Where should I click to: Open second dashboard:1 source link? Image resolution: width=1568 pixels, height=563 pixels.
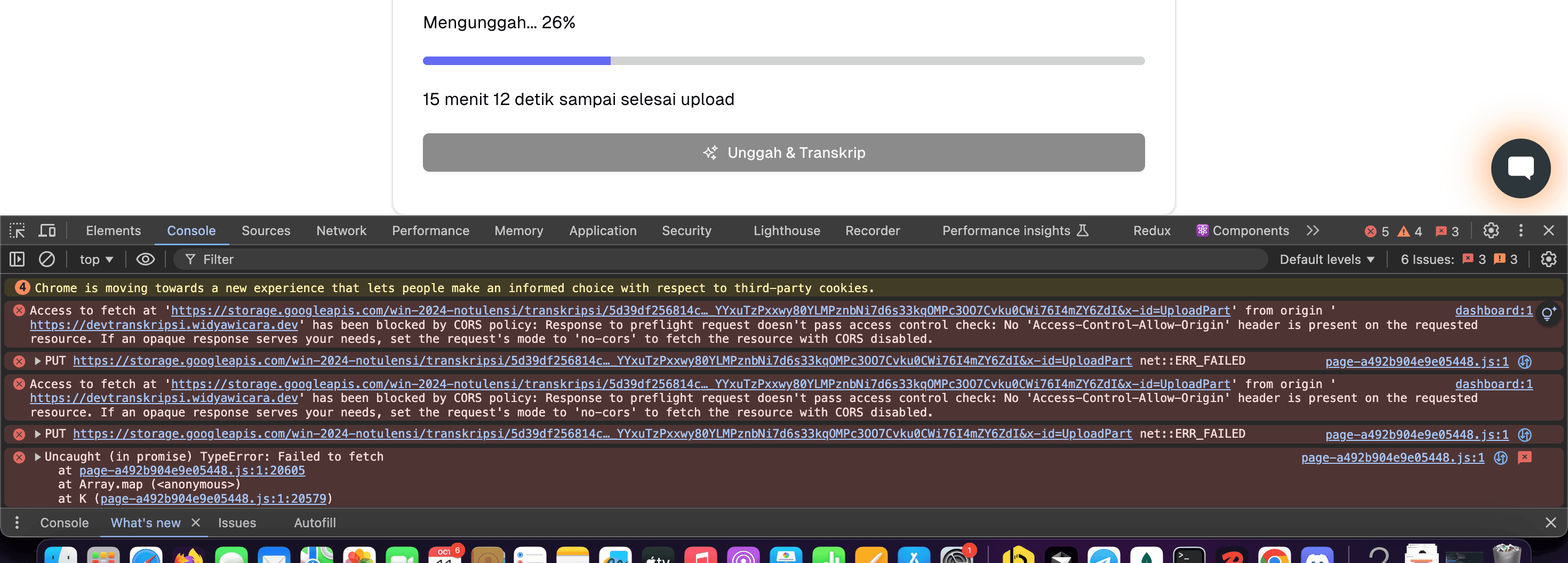coord(1494,384)
